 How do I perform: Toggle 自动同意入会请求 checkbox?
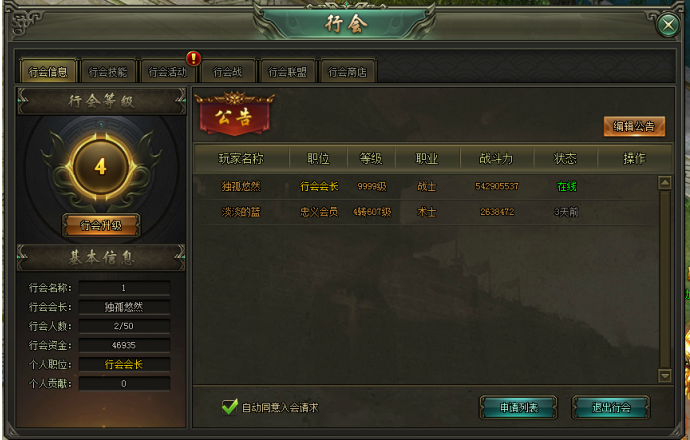[x=230, y=407]
